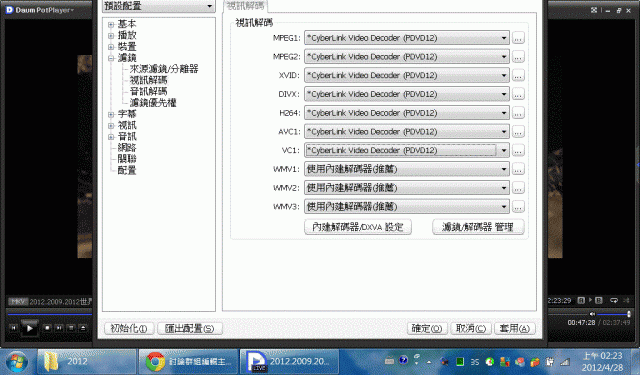The width and height of the screenshot is (640, 375).
Task: Click the MKV format badge
Action: tap(18, 302)
